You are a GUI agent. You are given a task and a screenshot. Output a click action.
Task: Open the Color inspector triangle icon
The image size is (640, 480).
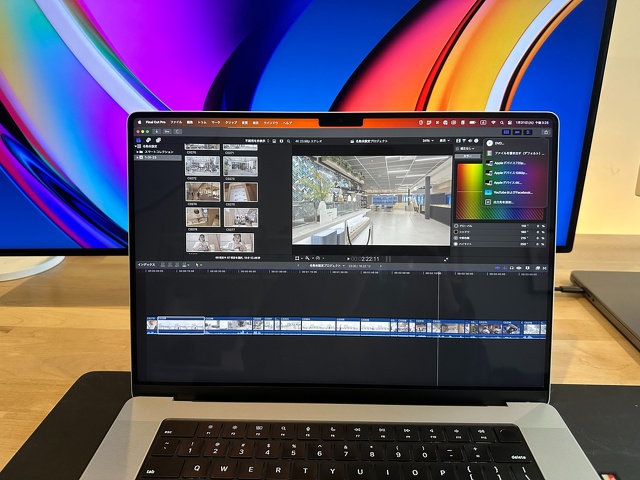[x=464, y=140]
